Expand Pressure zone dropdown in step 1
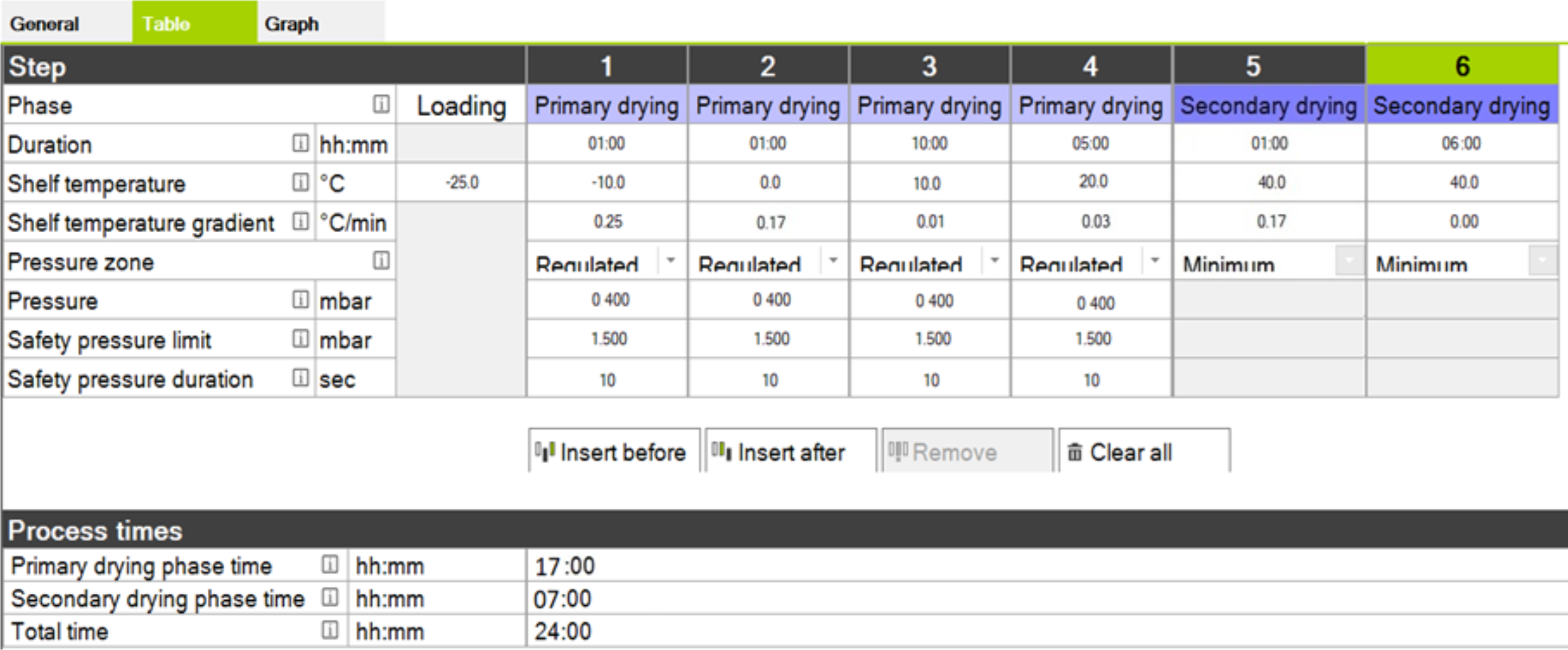 671,261
